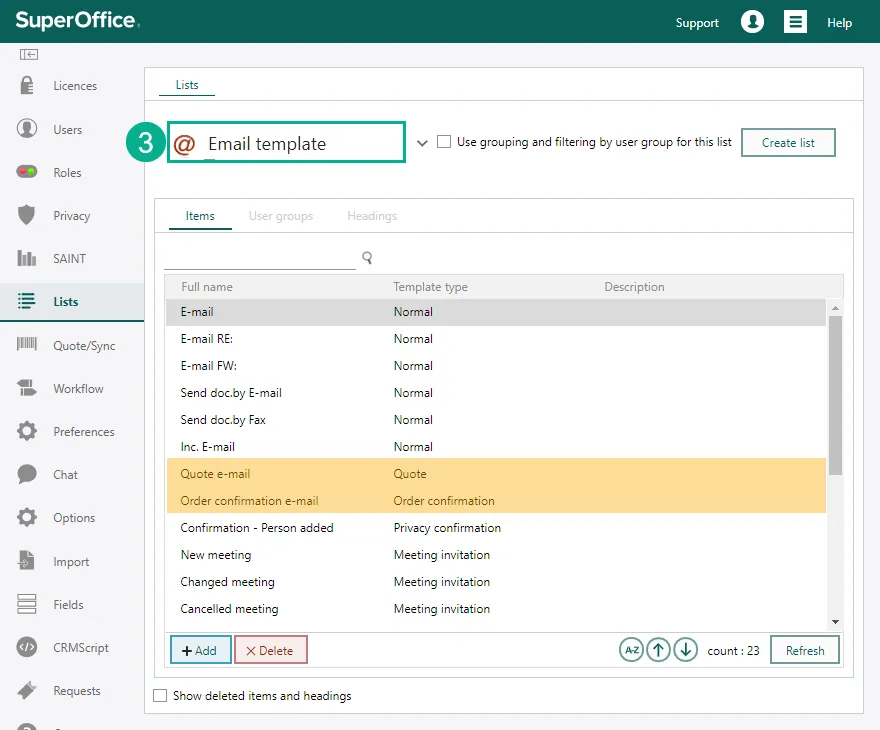The width and height of the screenshot is (880, 730).
Task: Click the search magnifier icon
Action: coord(367,258)
